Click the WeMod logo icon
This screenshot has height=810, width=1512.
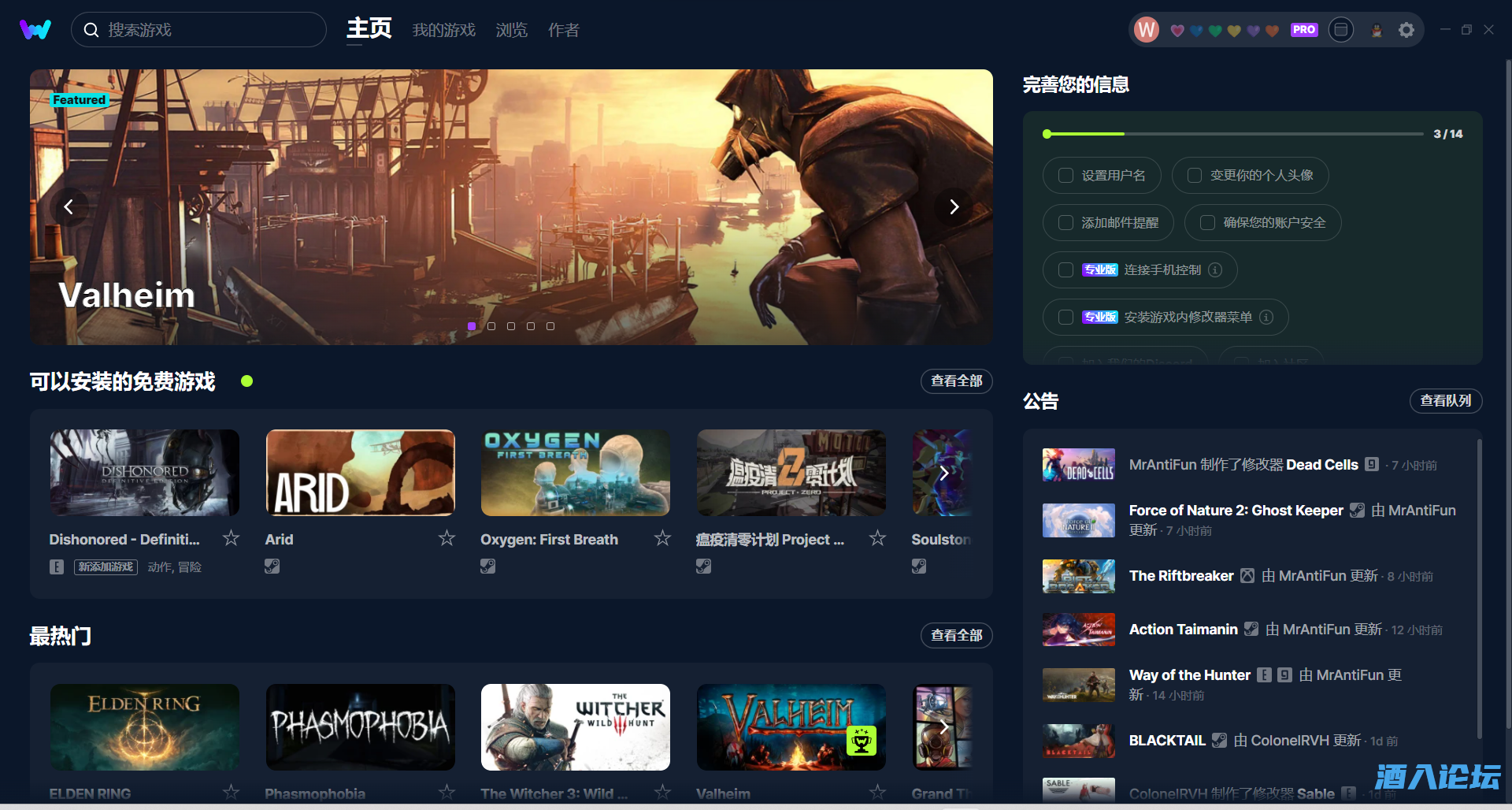(35, 30)
